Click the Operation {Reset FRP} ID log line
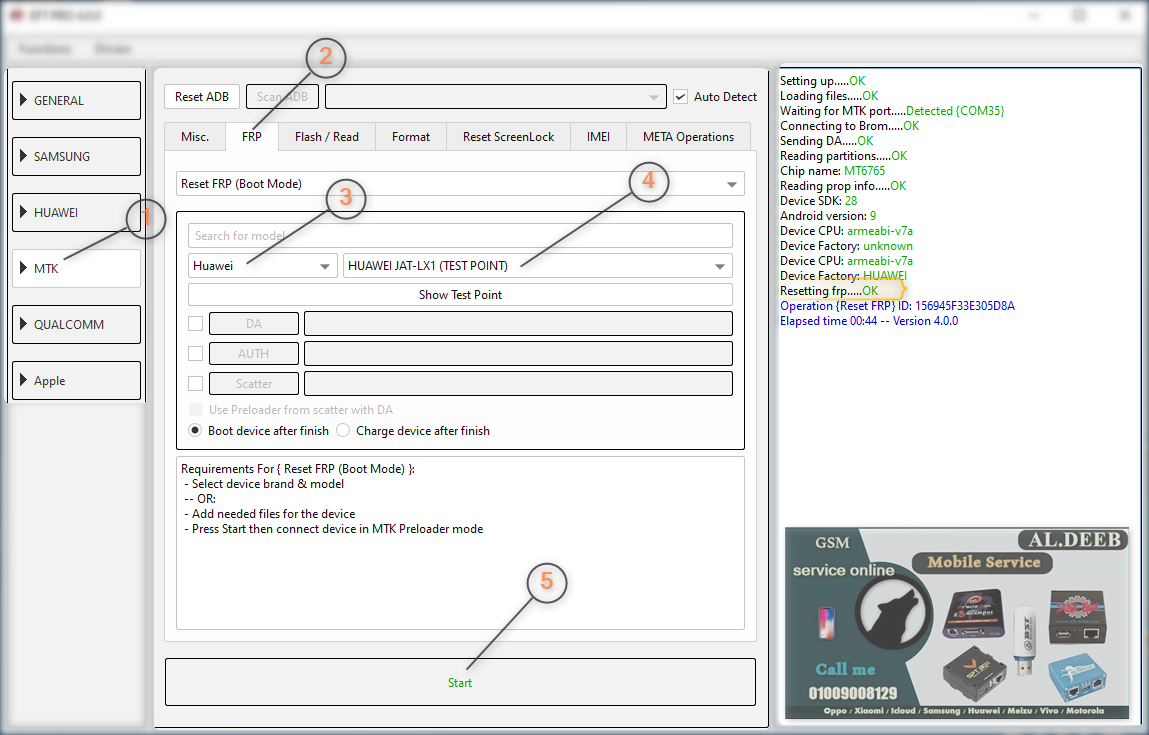Viewport: 1149px width, 735px height. coord(897,306)
